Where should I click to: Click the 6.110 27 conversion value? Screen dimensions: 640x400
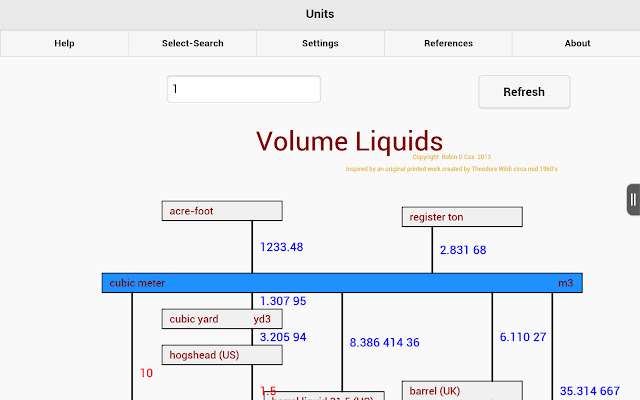(x=523, y=337)
